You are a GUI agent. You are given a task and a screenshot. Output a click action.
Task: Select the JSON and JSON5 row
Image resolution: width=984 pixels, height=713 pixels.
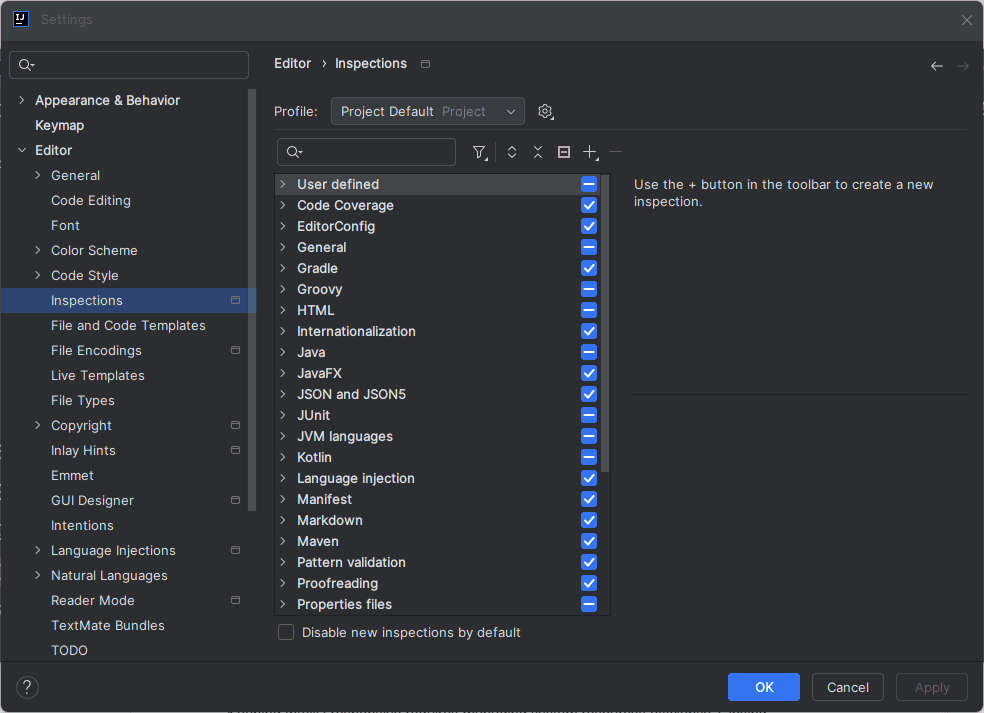(x=438, y=394)
